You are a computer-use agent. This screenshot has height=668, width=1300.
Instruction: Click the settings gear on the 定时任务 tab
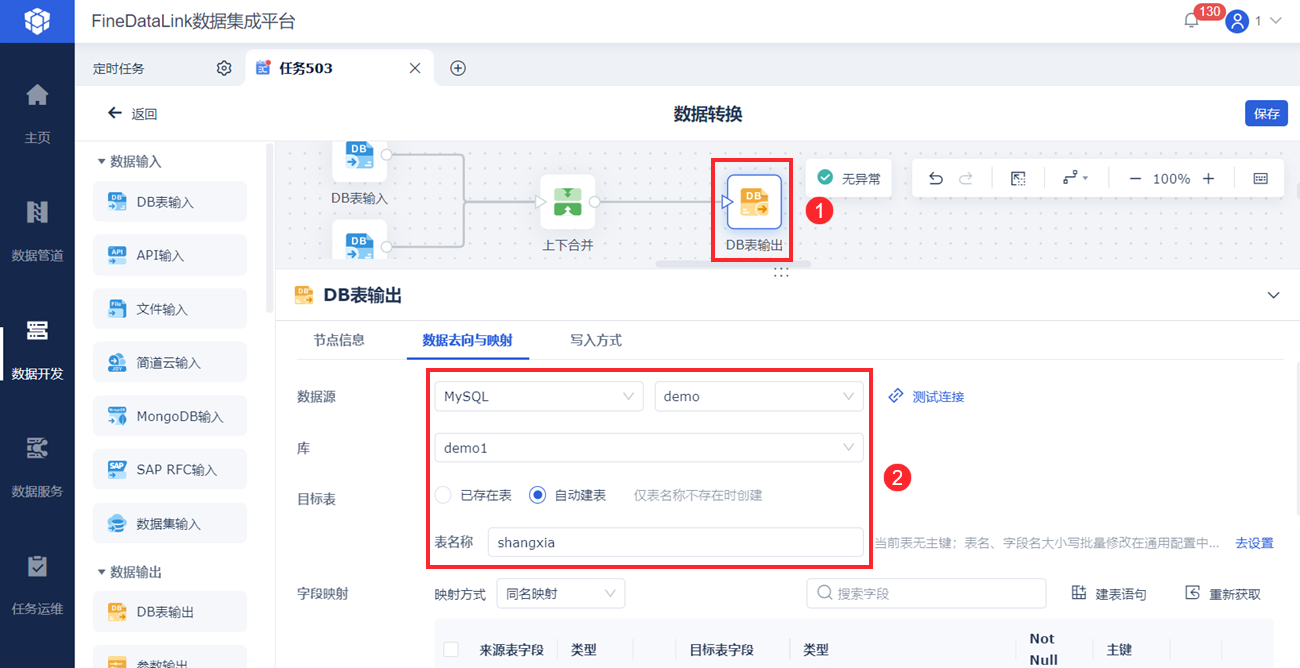(224, 68)
